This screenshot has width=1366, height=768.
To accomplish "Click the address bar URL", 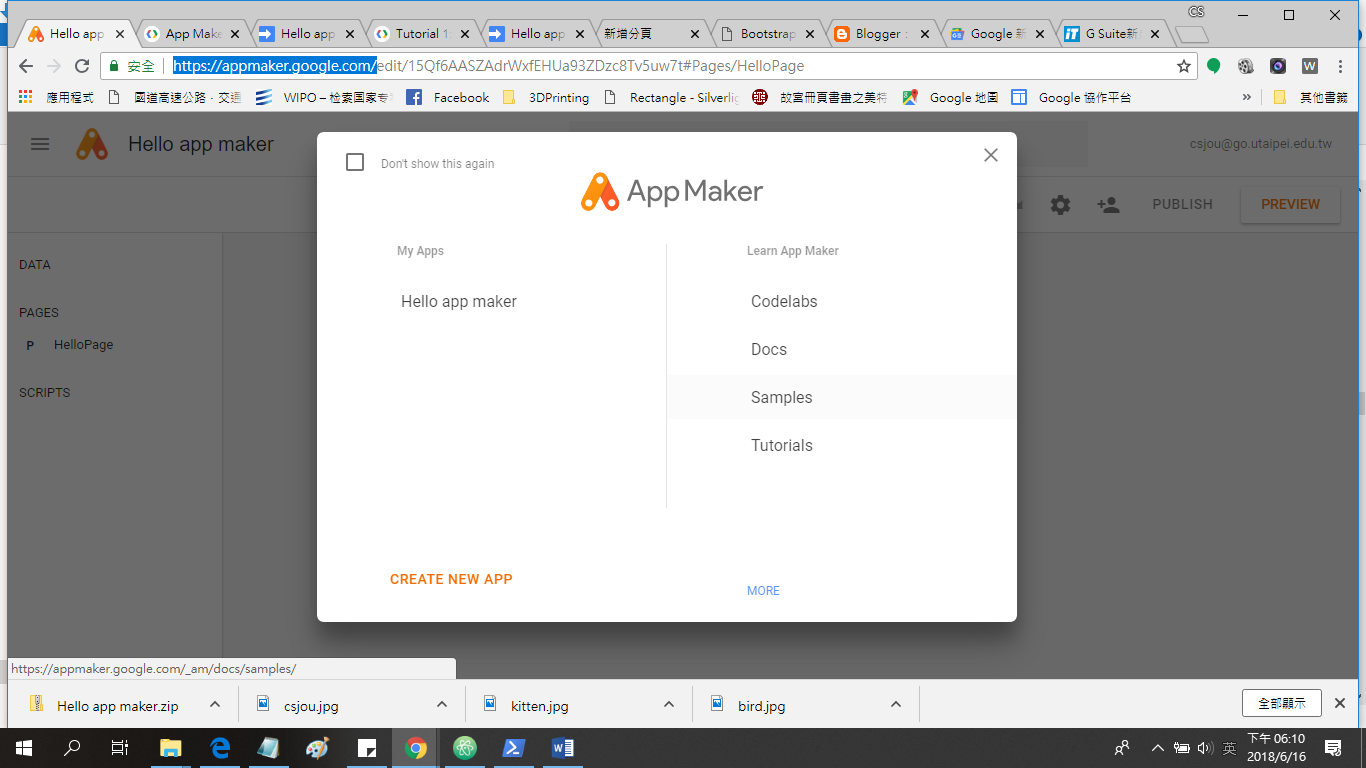I will click(489, 66).
